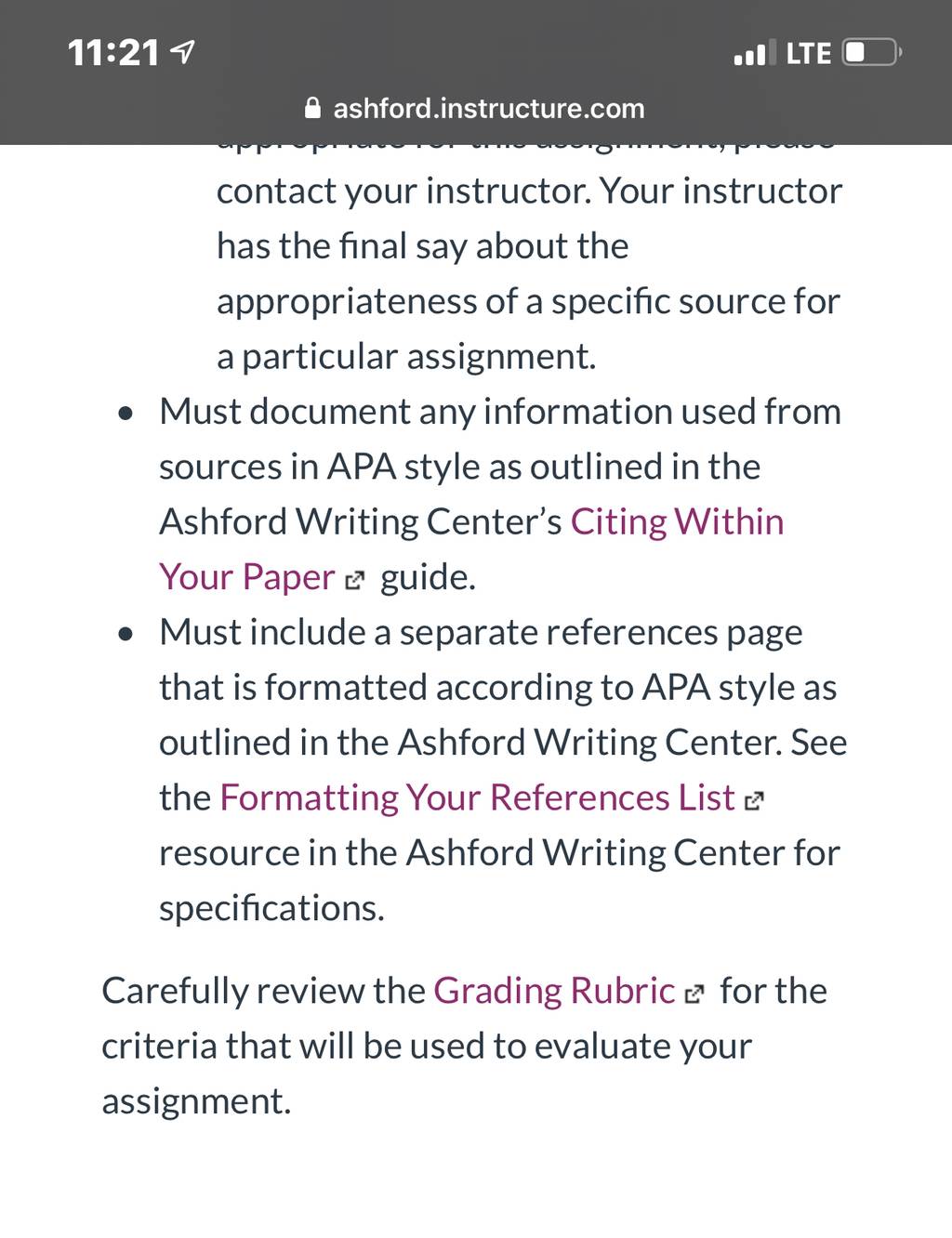Tap the battery indicator in status bar
Screen dimensions: 952x1238
coord(871,52)
